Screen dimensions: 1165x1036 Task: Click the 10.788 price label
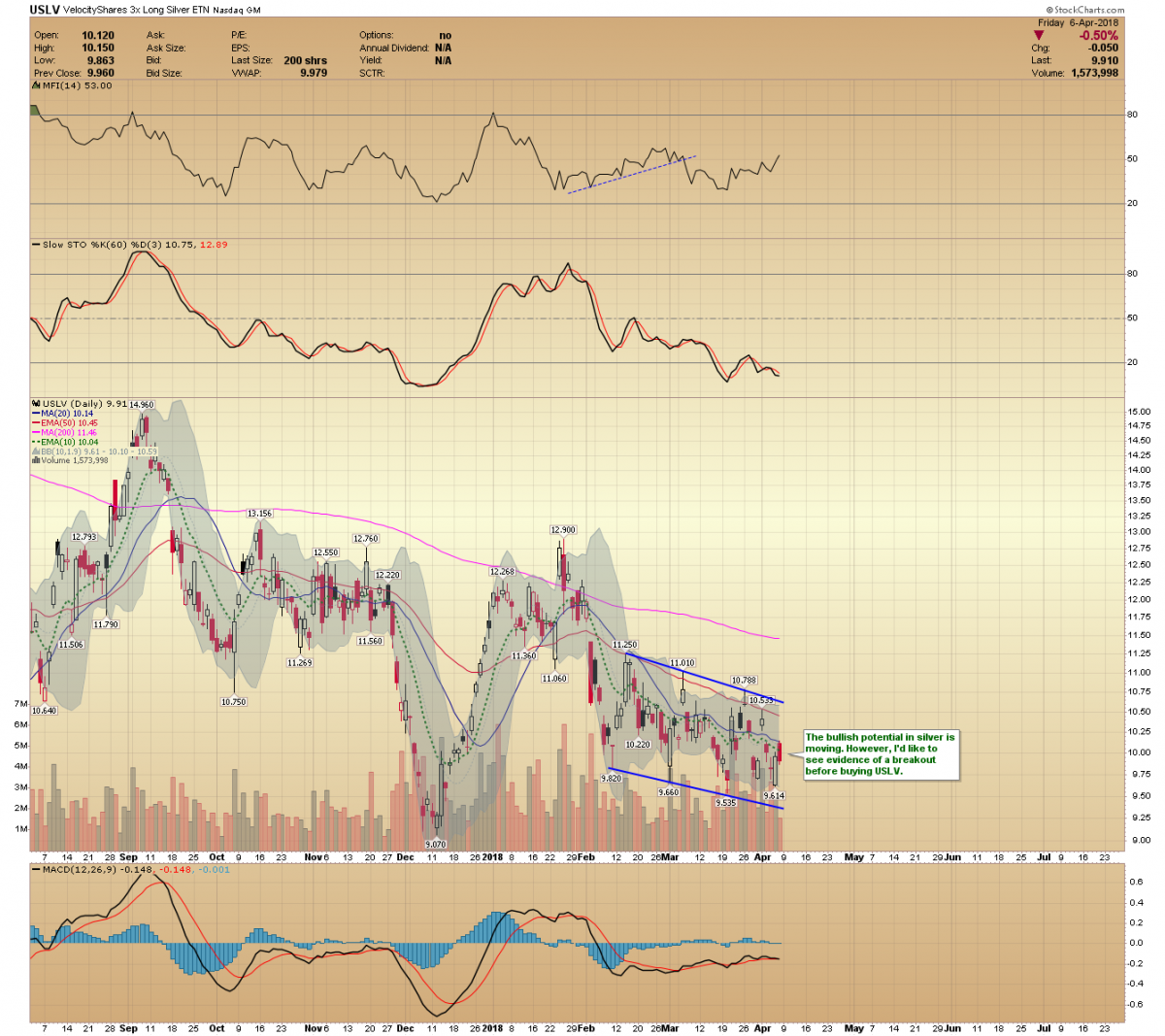744,681
